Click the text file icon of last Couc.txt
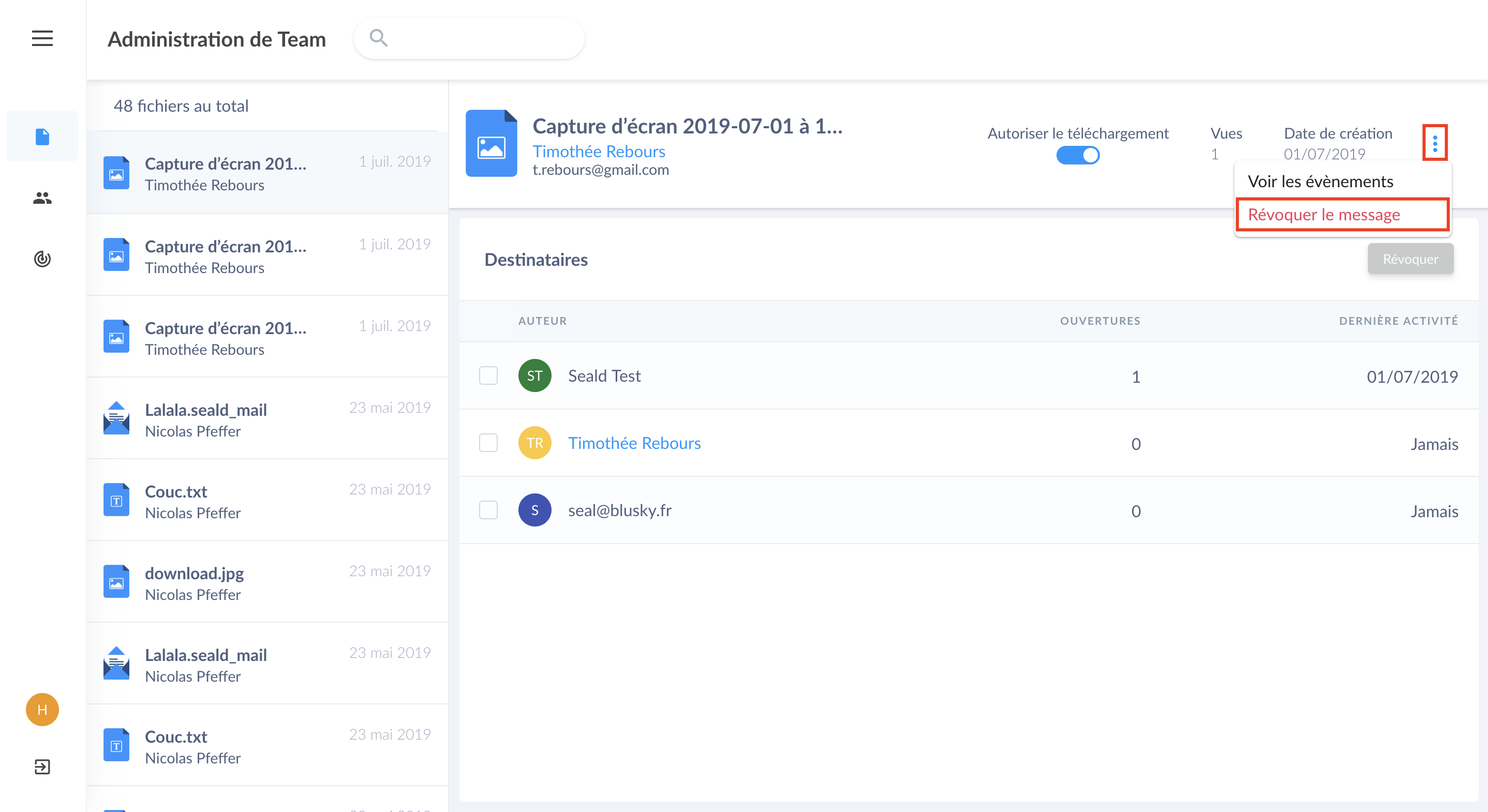This screenshot has width=1488, height=812. click(116, 745)
